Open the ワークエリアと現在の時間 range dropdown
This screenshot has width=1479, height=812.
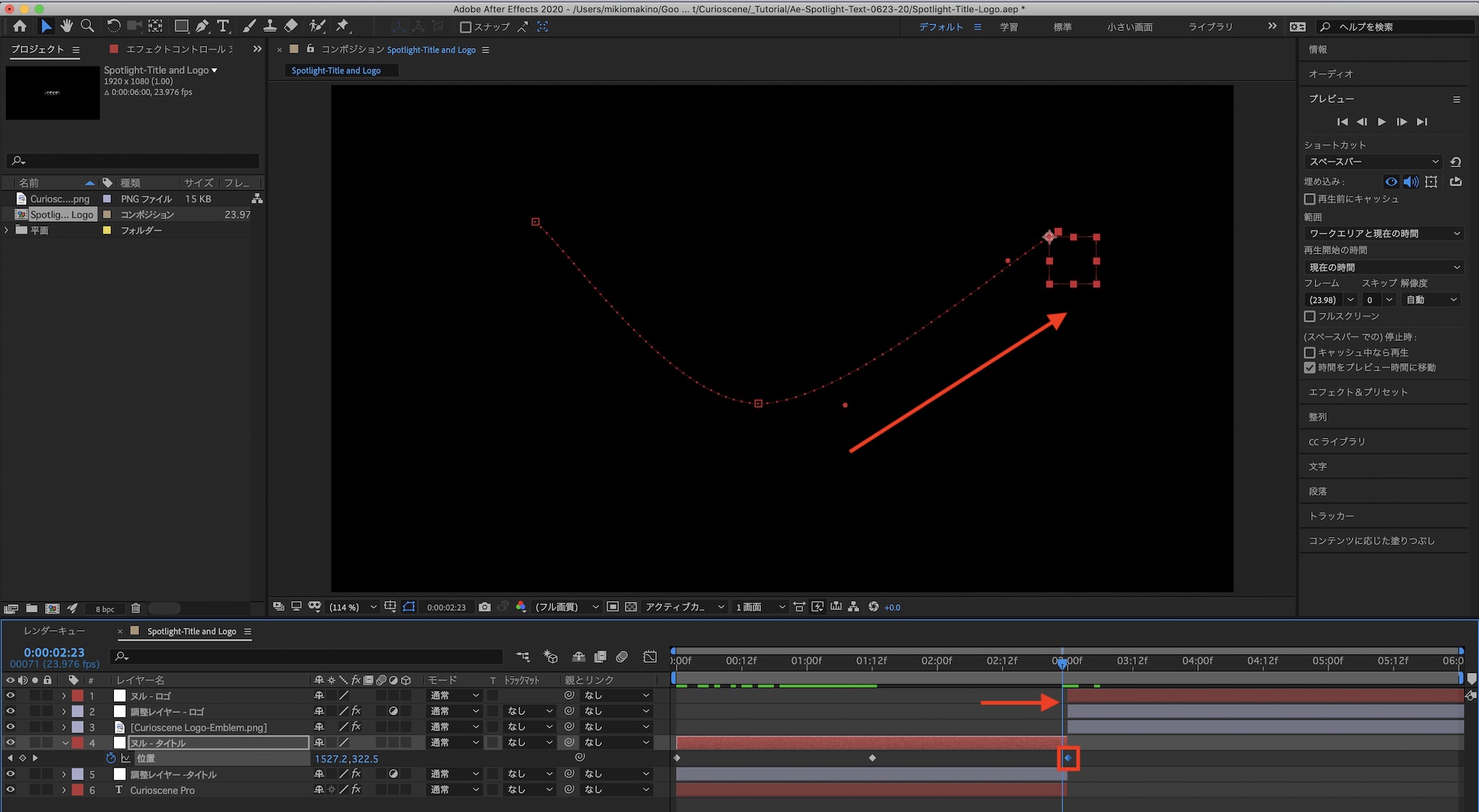(1382, 234)
